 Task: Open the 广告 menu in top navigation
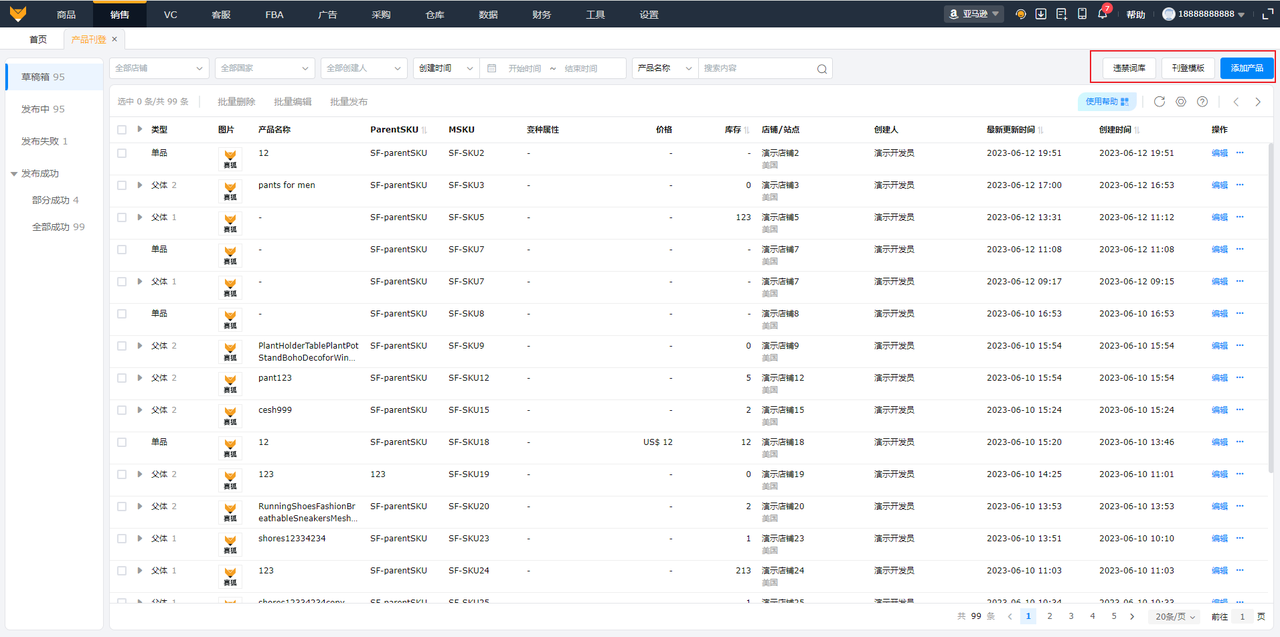[327, 15]
